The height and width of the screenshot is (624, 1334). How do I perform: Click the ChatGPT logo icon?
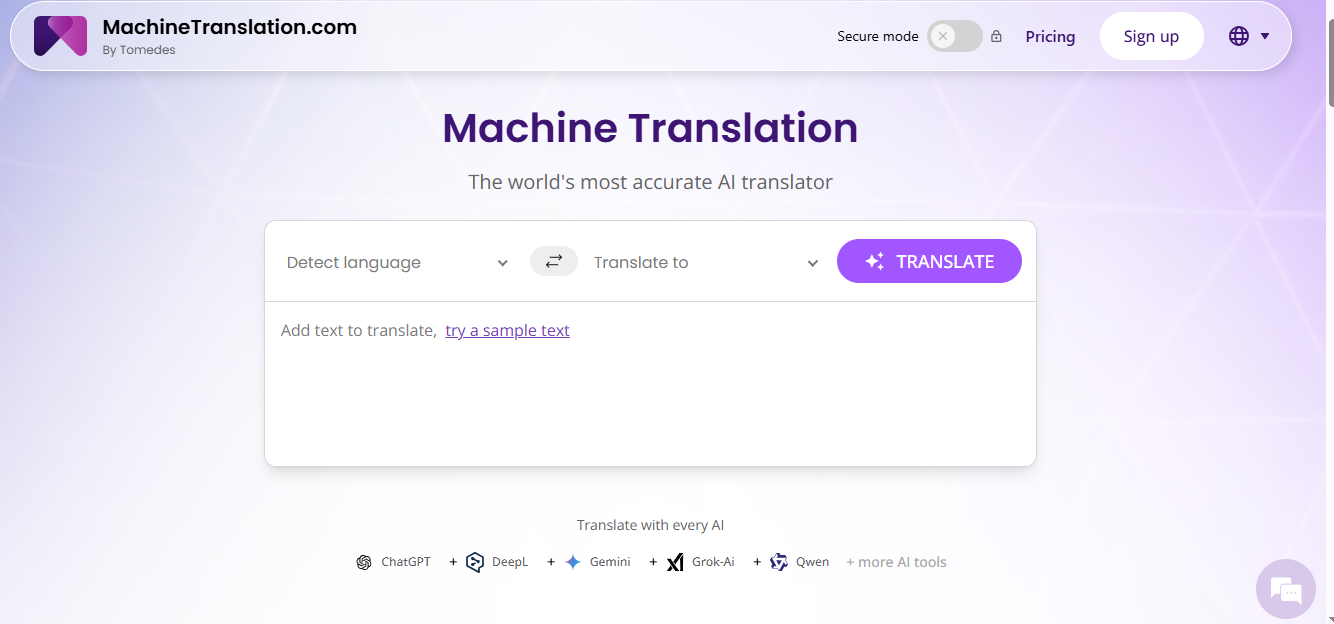(x=364, y=562)
